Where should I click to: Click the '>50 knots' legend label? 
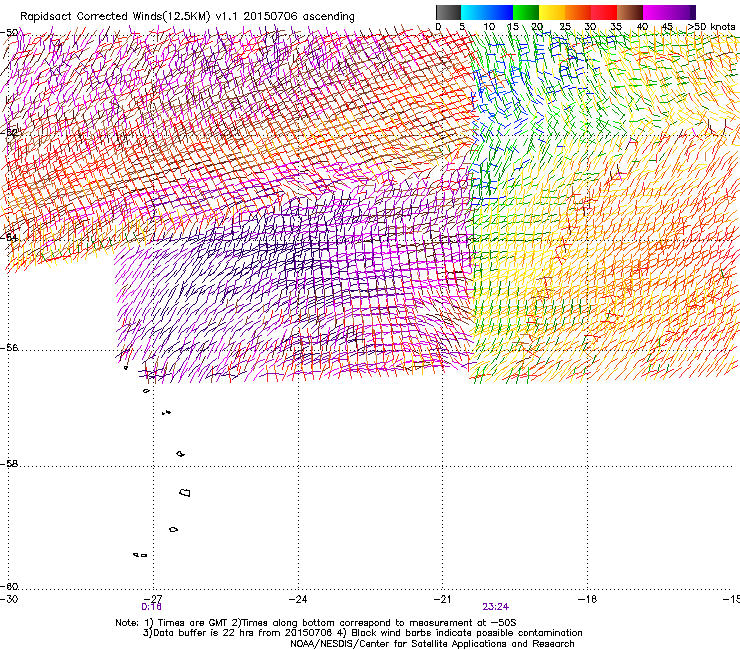pos(711,27)
